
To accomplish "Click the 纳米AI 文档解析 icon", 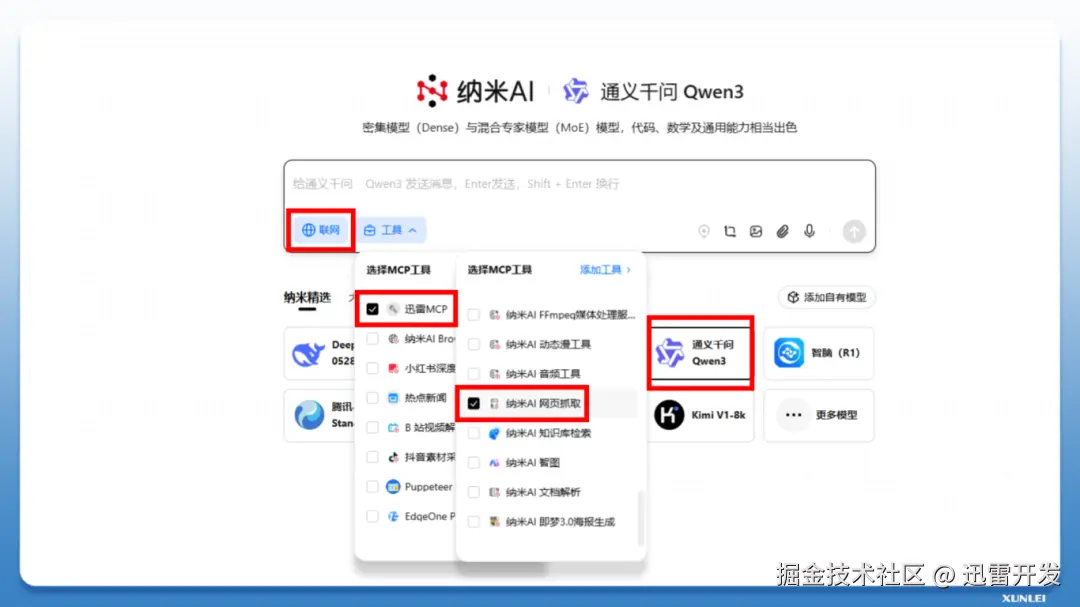I will pos(495,493).
